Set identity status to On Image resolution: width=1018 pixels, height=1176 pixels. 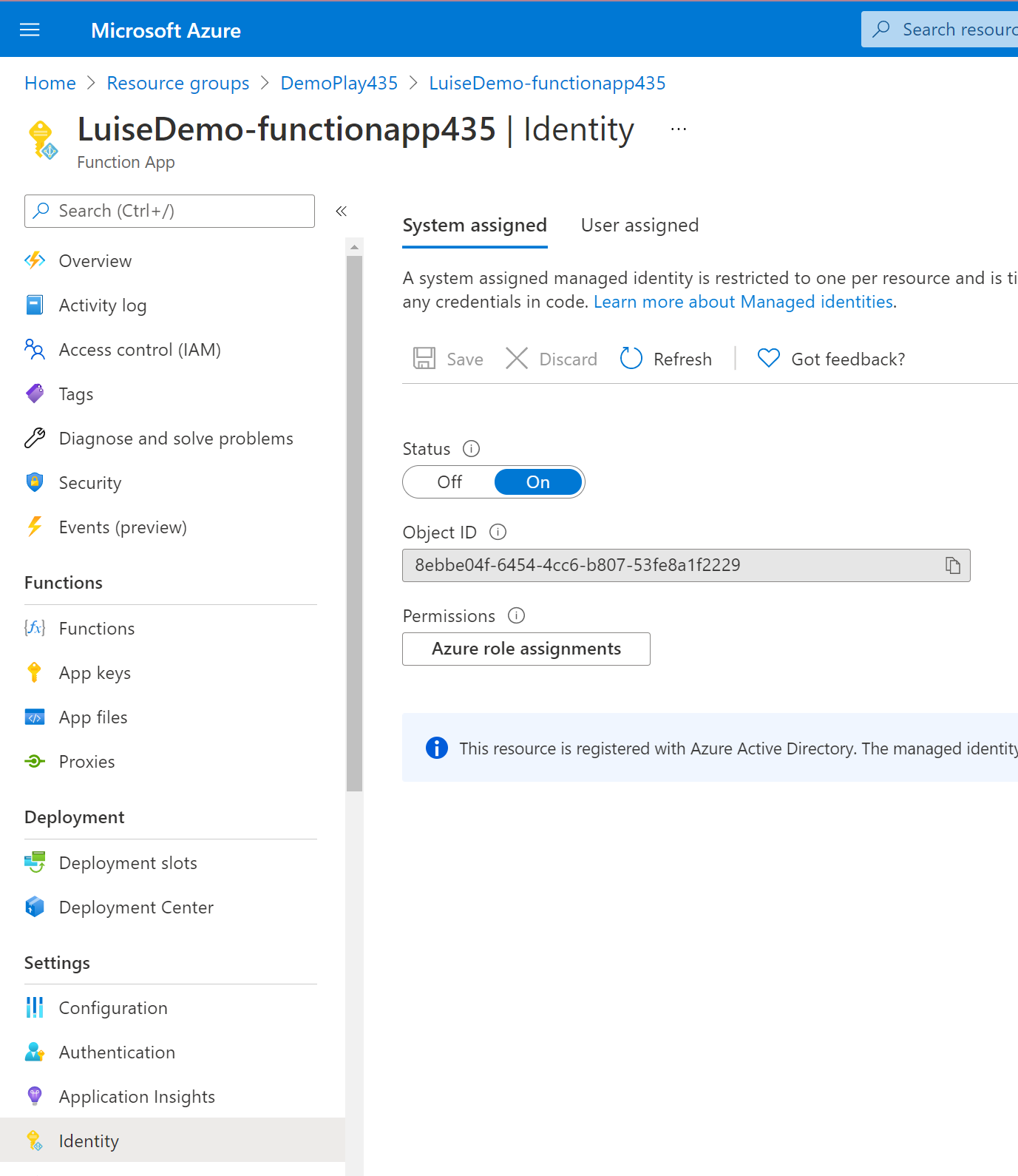(538, 482)
